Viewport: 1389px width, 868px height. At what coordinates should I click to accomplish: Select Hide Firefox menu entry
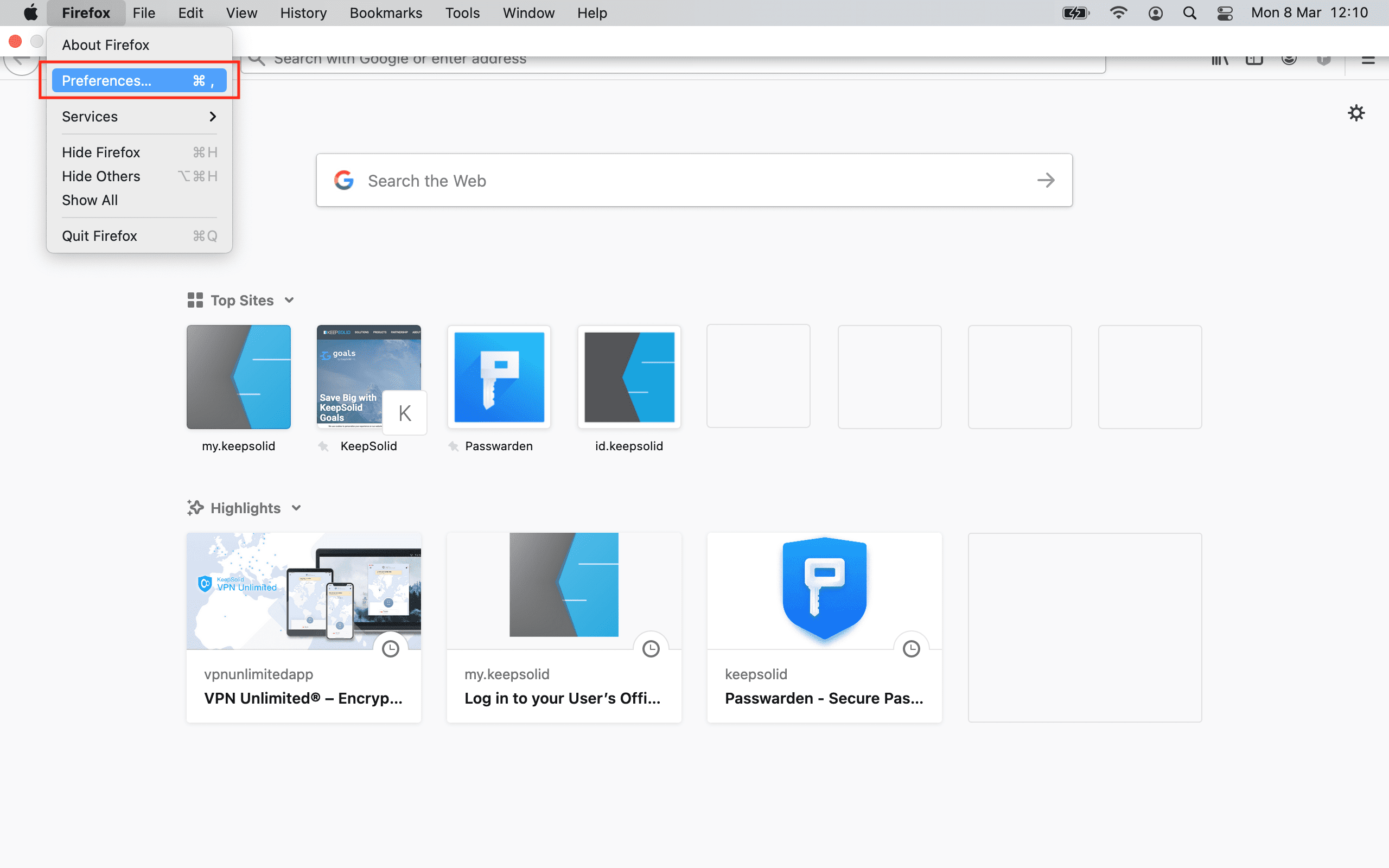pyautogui.click(x=139, y=152)
